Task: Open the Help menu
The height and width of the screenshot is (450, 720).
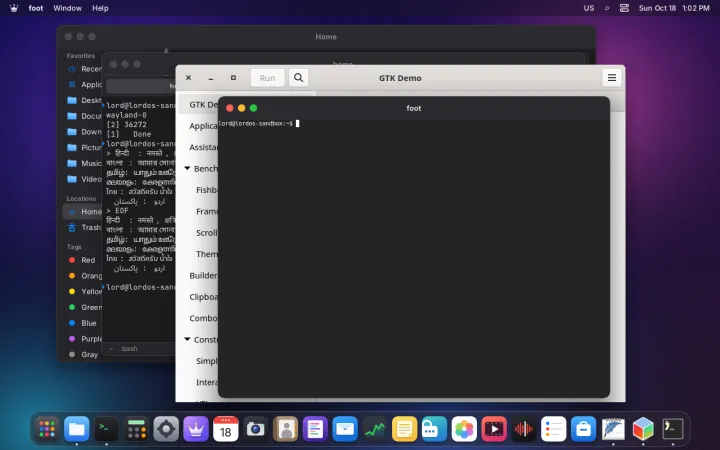Action: click(100, 8)
